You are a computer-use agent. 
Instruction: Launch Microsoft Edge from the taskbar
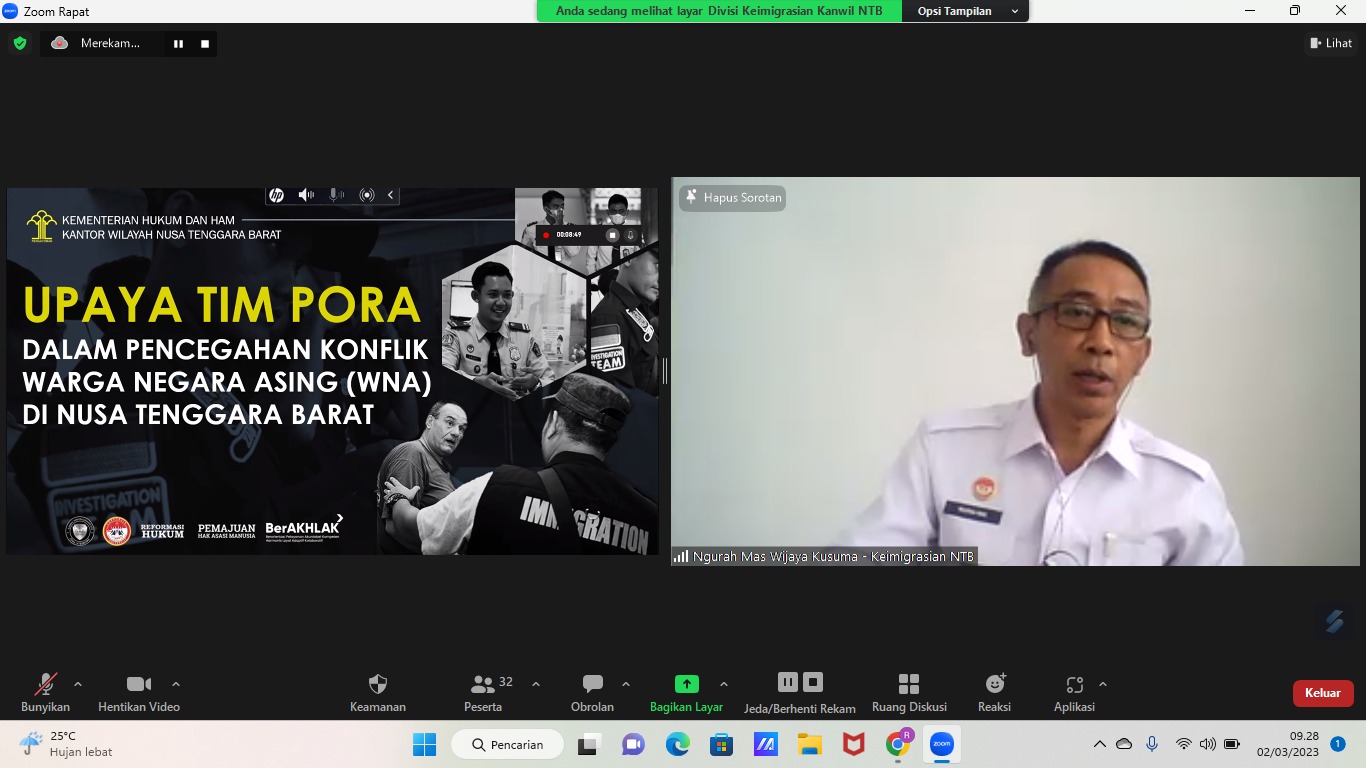click(678, 744)
